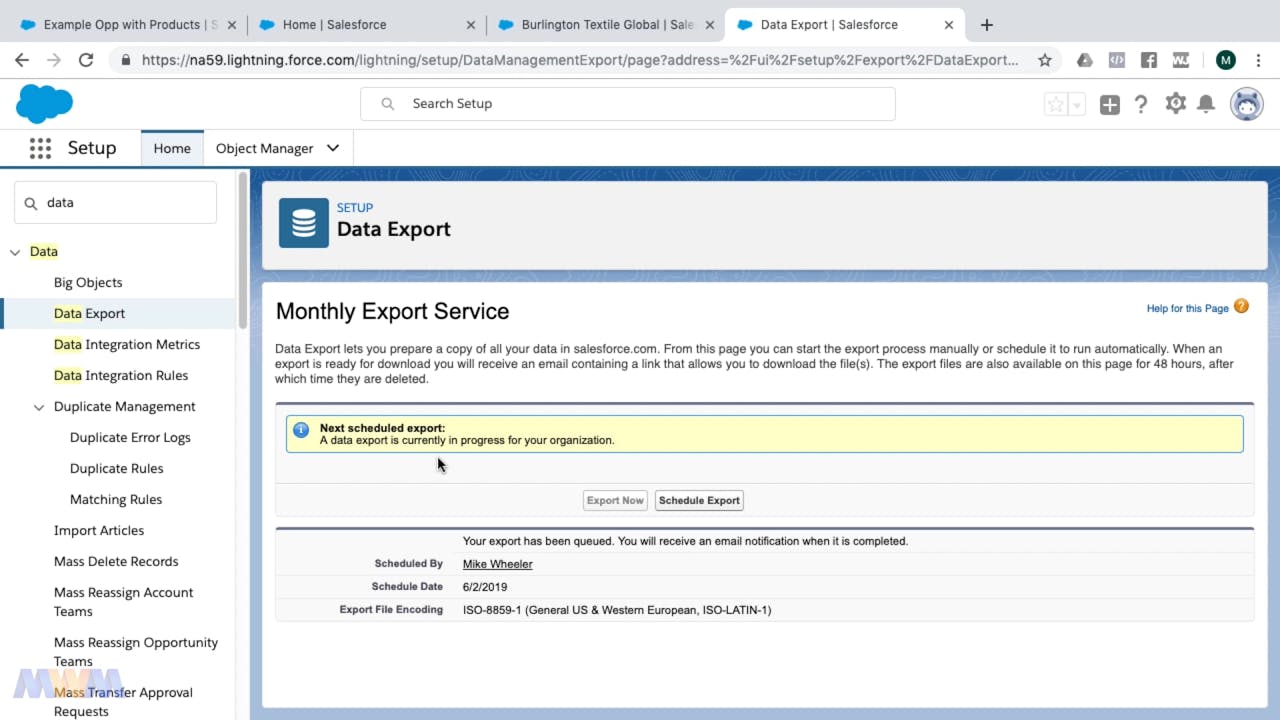Image resolution: width=1280 pixels, height=720 pixels.
Task: Click the Search Setup field
Action: point(628,104)
